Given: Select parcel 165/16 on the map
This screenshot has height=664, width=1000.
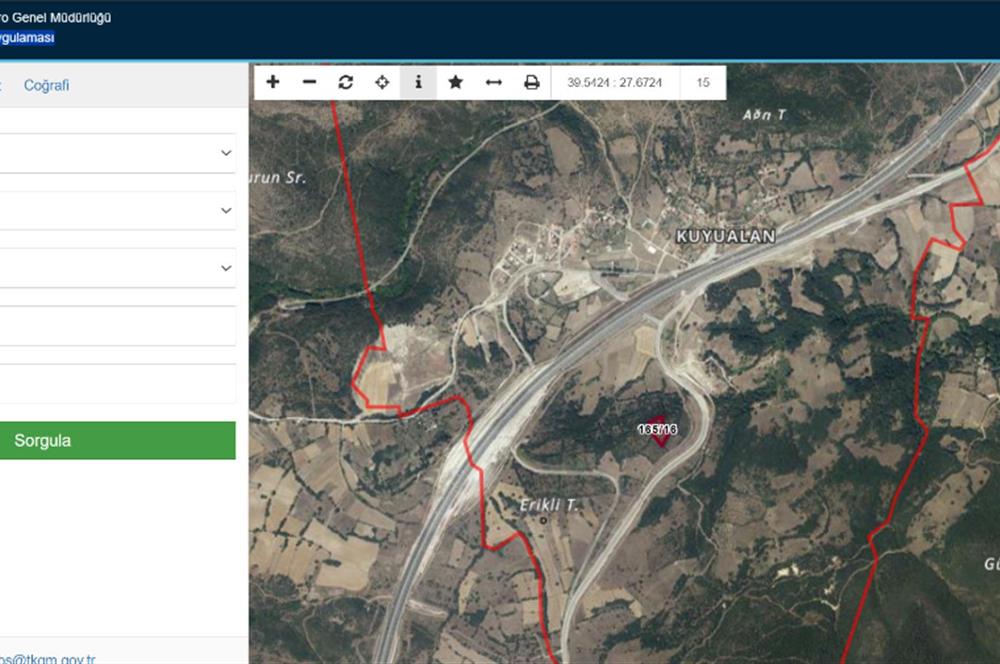Looking at the screenshot, I should point(657,430).
